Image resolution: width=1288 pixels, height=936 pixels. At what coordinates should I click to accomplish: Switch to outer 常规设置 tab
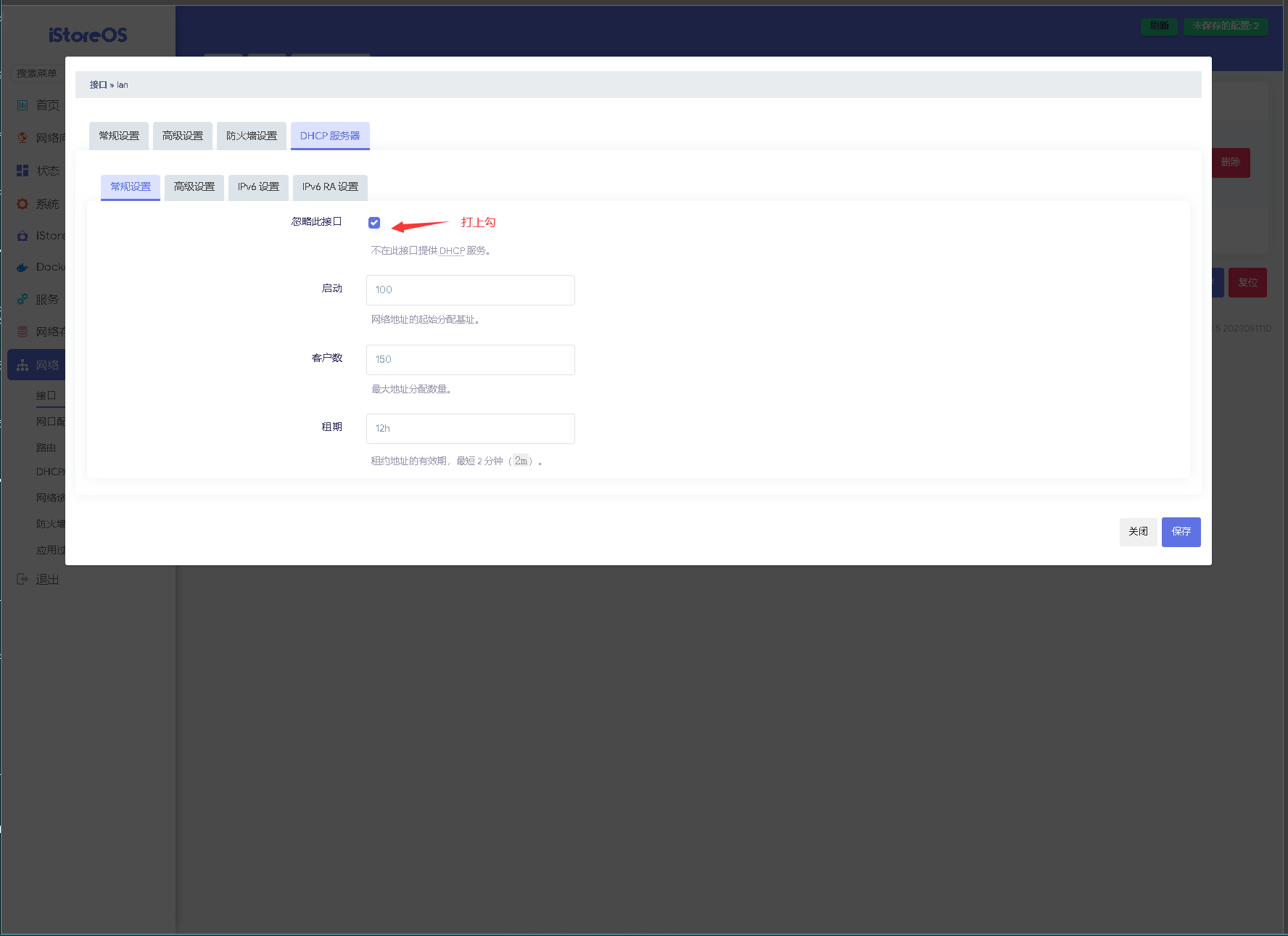pos(119,136)
